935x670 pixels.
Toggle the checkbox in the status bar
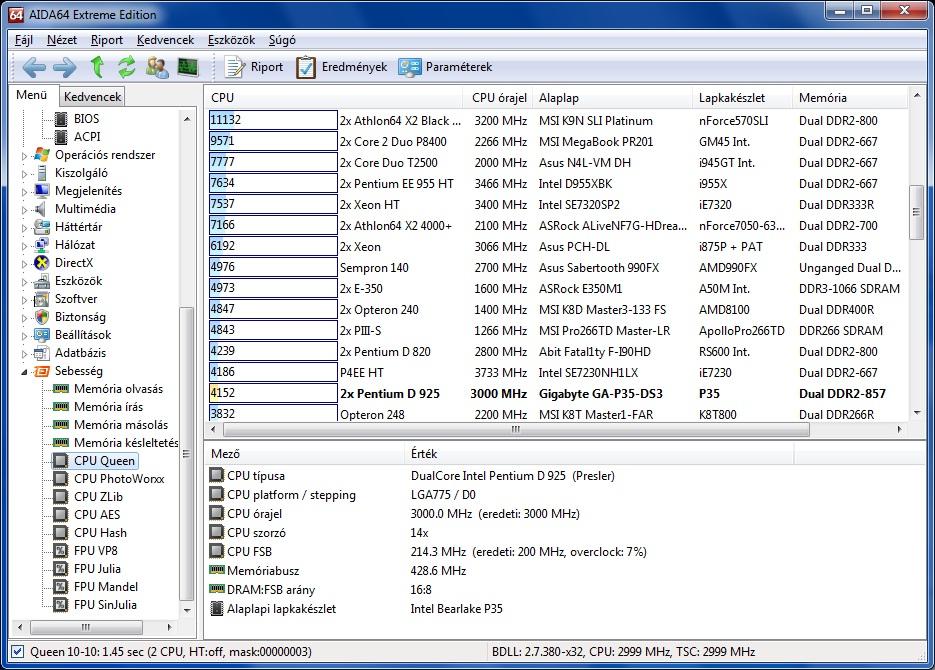tap(18, 652)
